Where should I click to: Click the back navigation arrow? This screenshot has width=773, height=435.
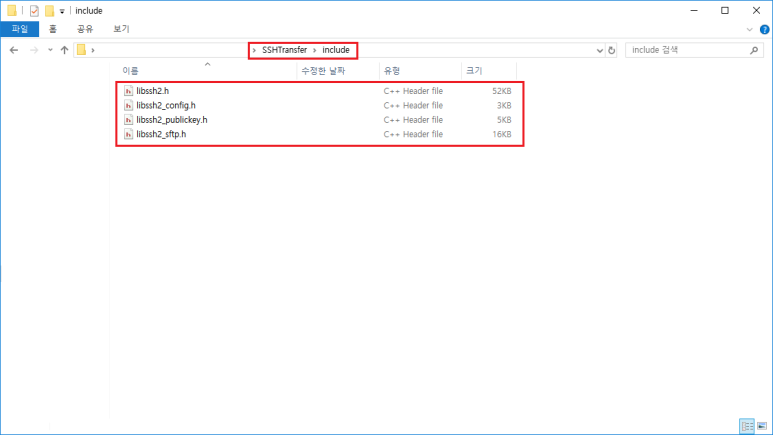tap(14, 50)
